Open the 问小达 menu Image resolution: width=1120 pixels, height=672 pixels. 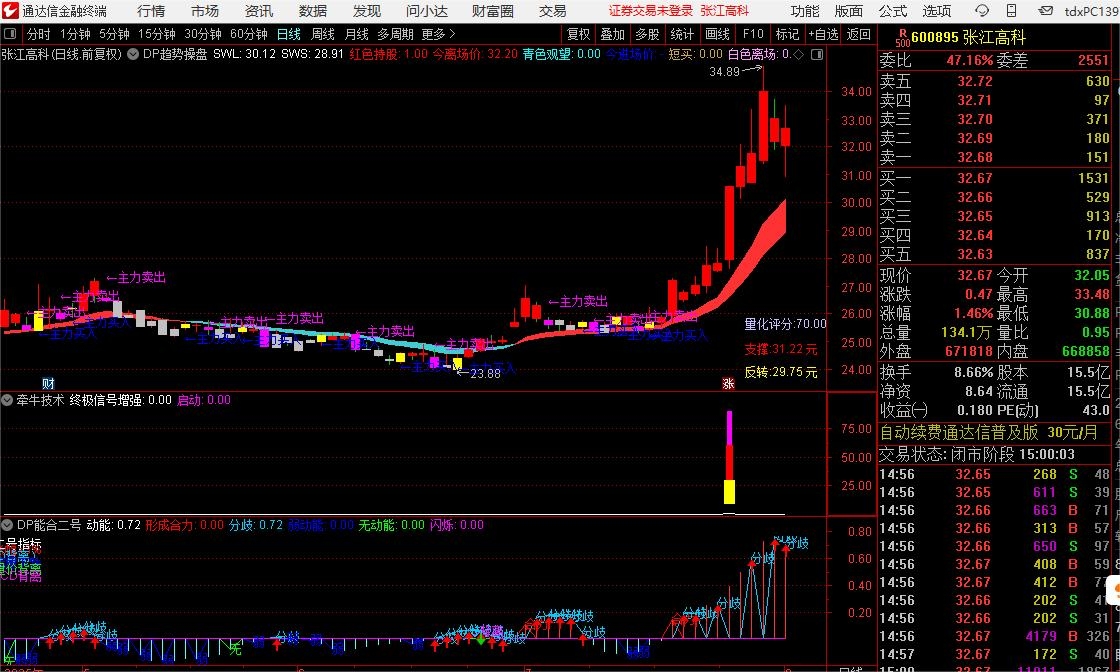point(427,11)
